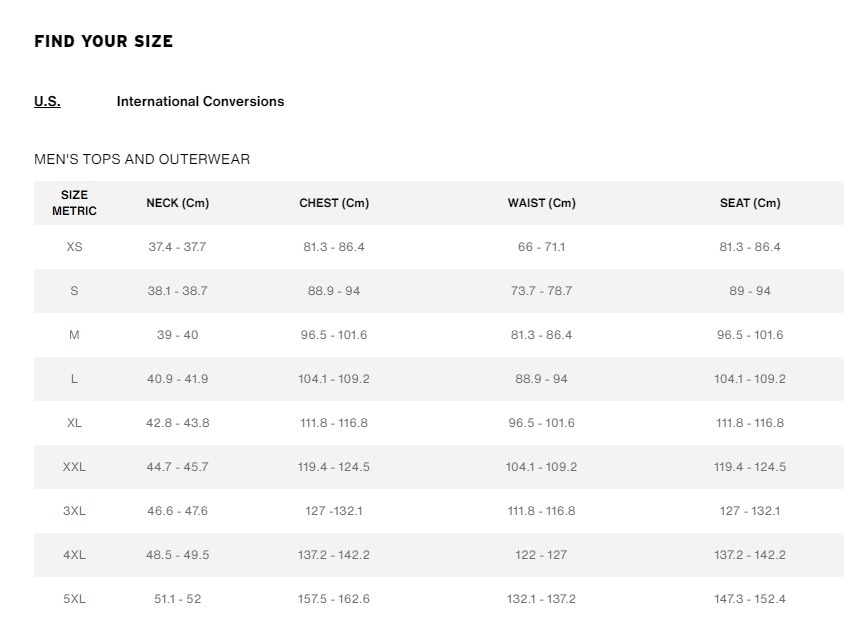Click the seat value 147.3 - 152.4
The height and width of the screenshot is (641, 844).
[x=750, y=599]
